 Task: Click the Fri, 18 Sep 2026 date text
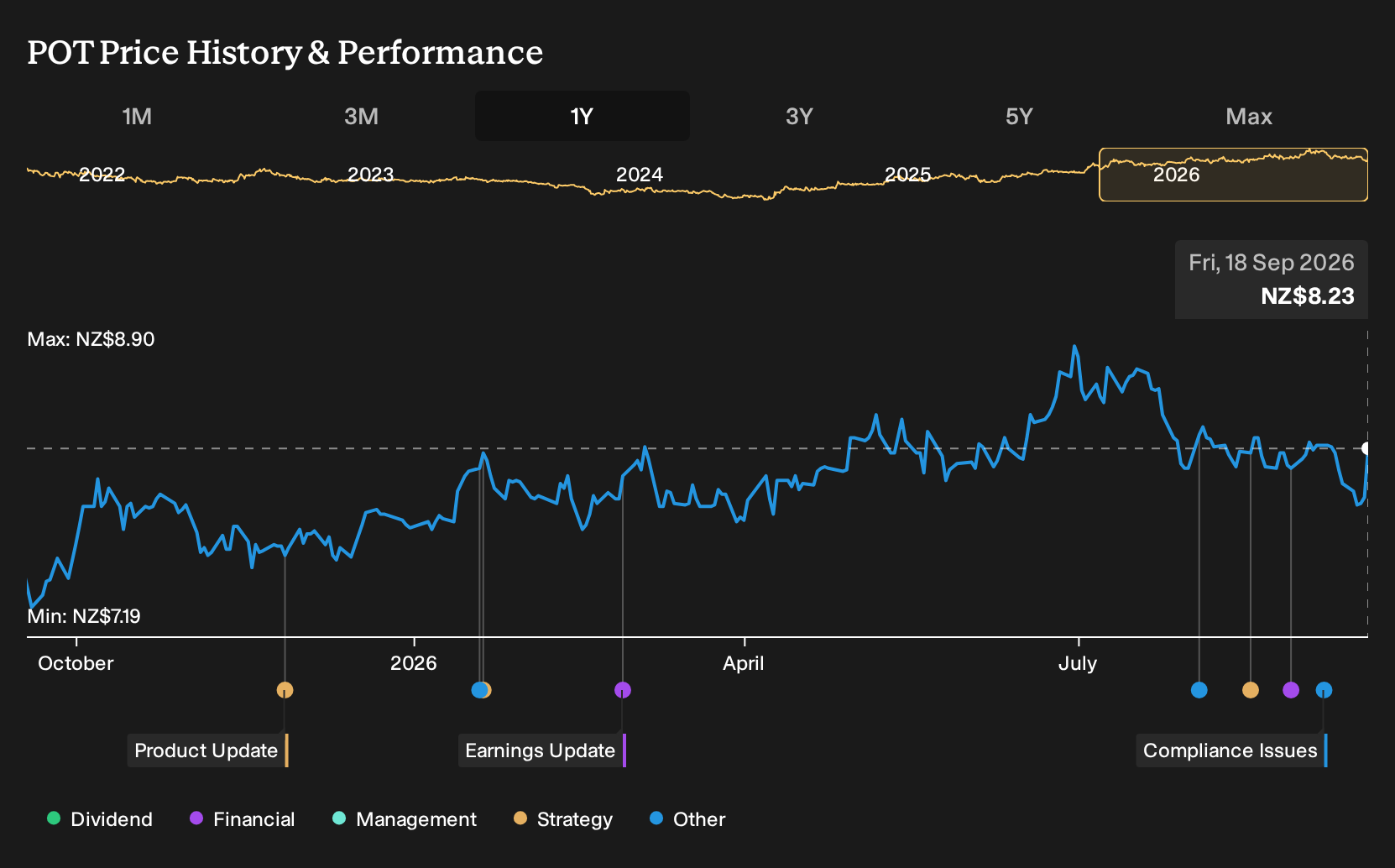tap(1272, 263)
